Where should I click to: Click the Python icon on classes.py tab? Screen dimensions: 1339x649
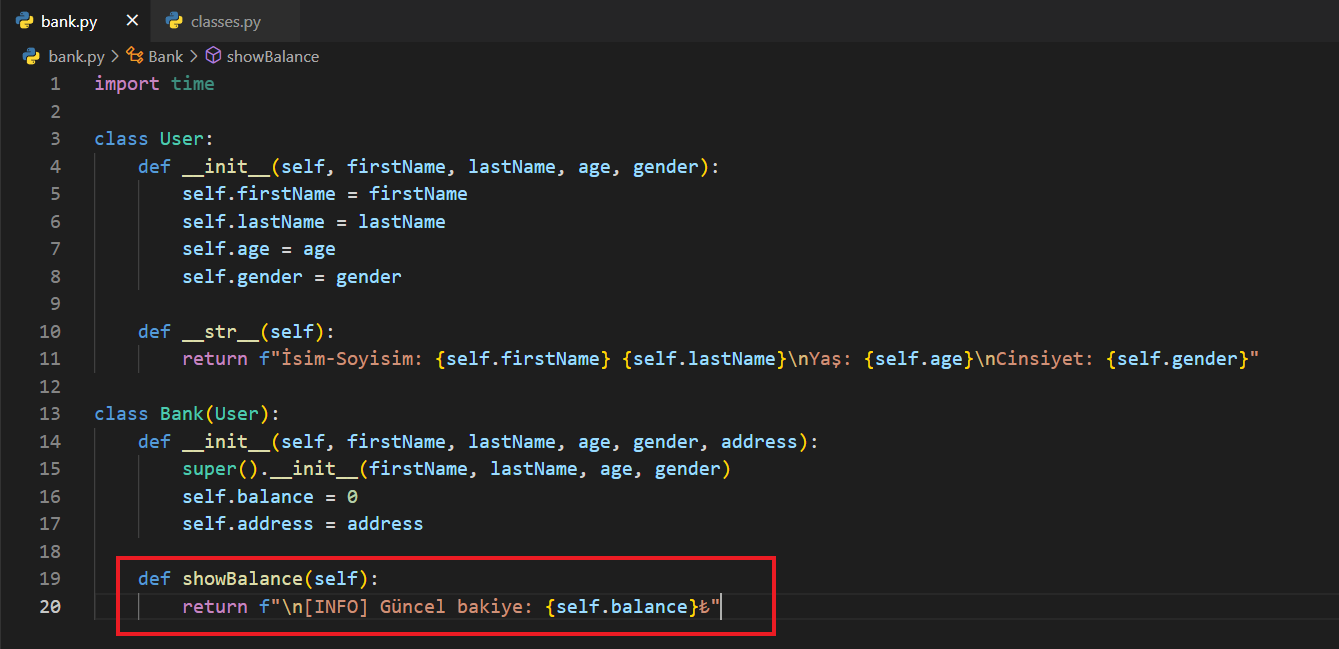coord(175,21)
